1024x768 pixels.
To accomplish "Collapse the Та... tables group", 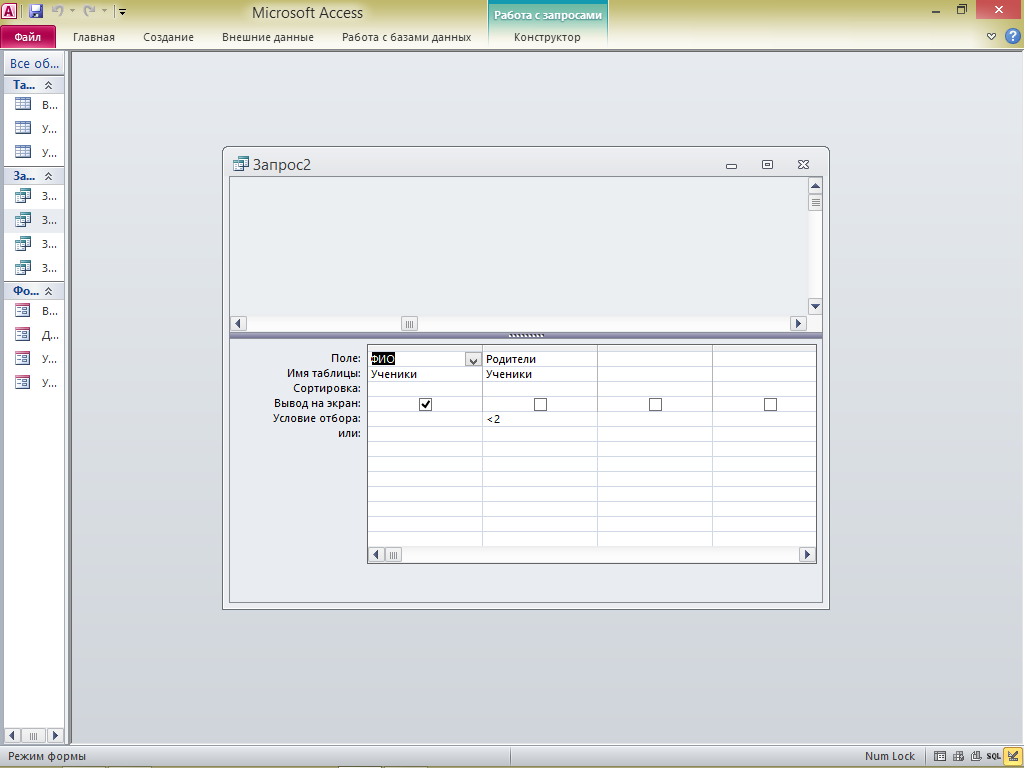I will [48, 85].
